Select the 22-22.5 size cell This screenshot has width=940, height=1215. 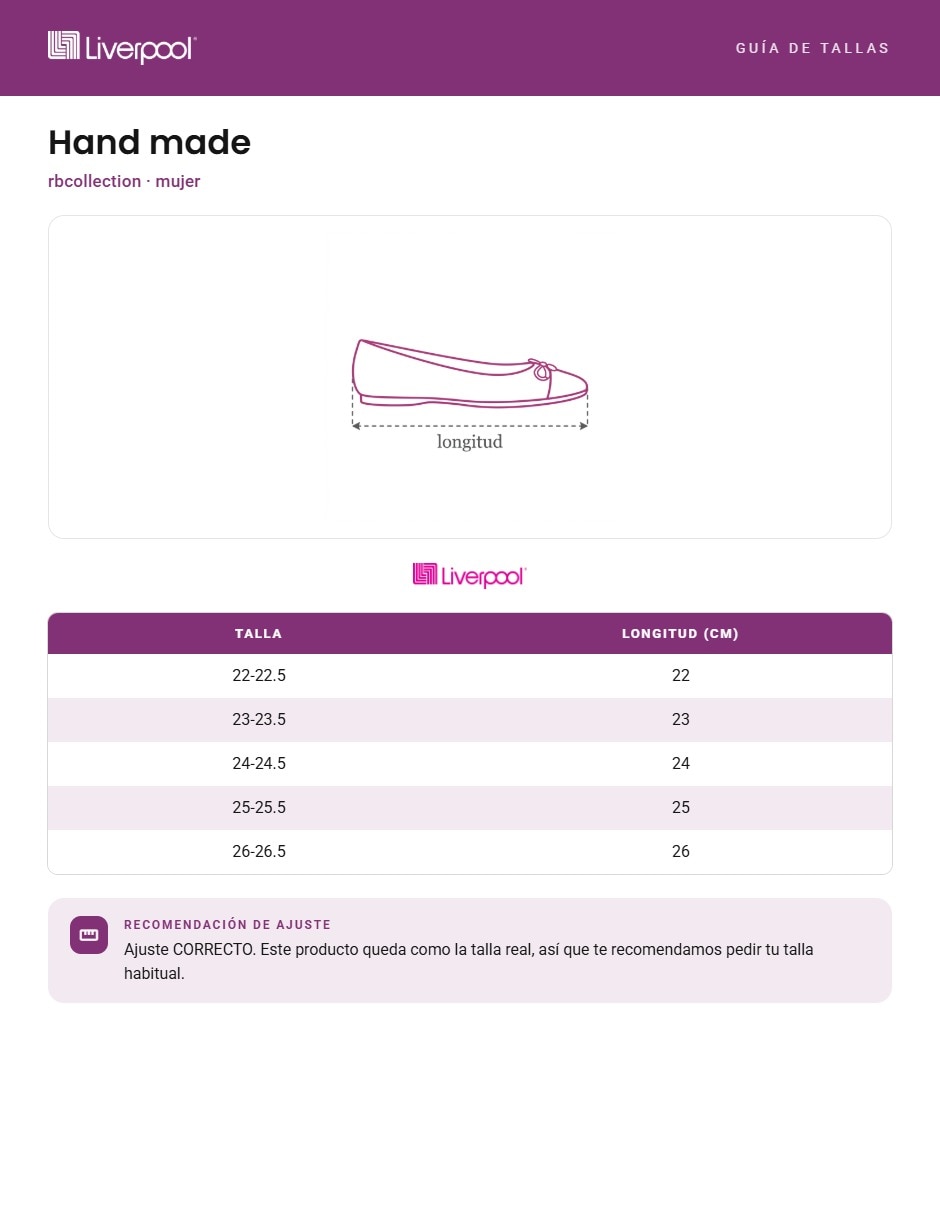(x=259, y=676)
